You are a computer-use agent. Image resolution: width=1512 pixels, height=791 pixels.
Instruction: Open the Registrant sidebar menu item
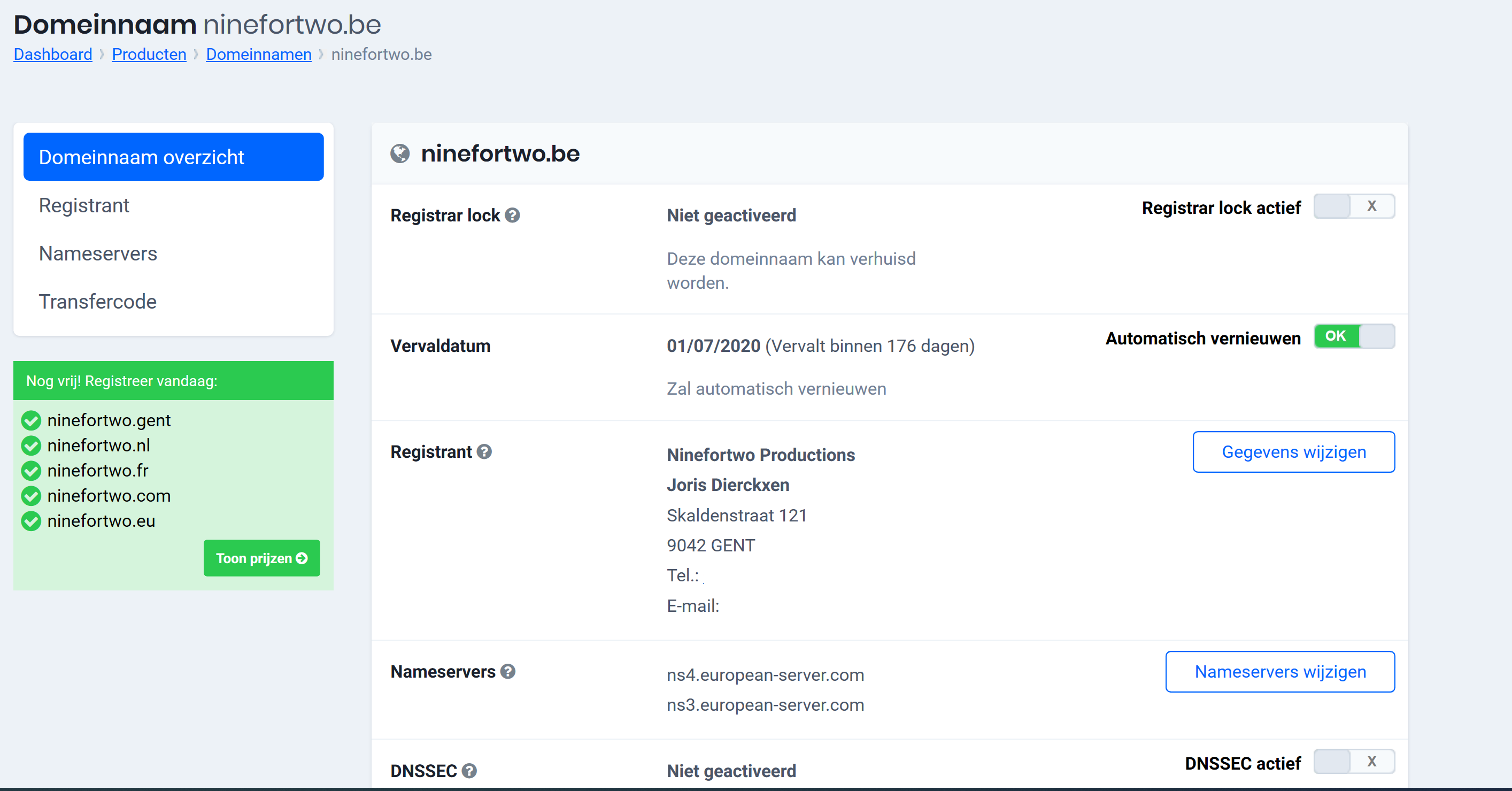(84, 205)
